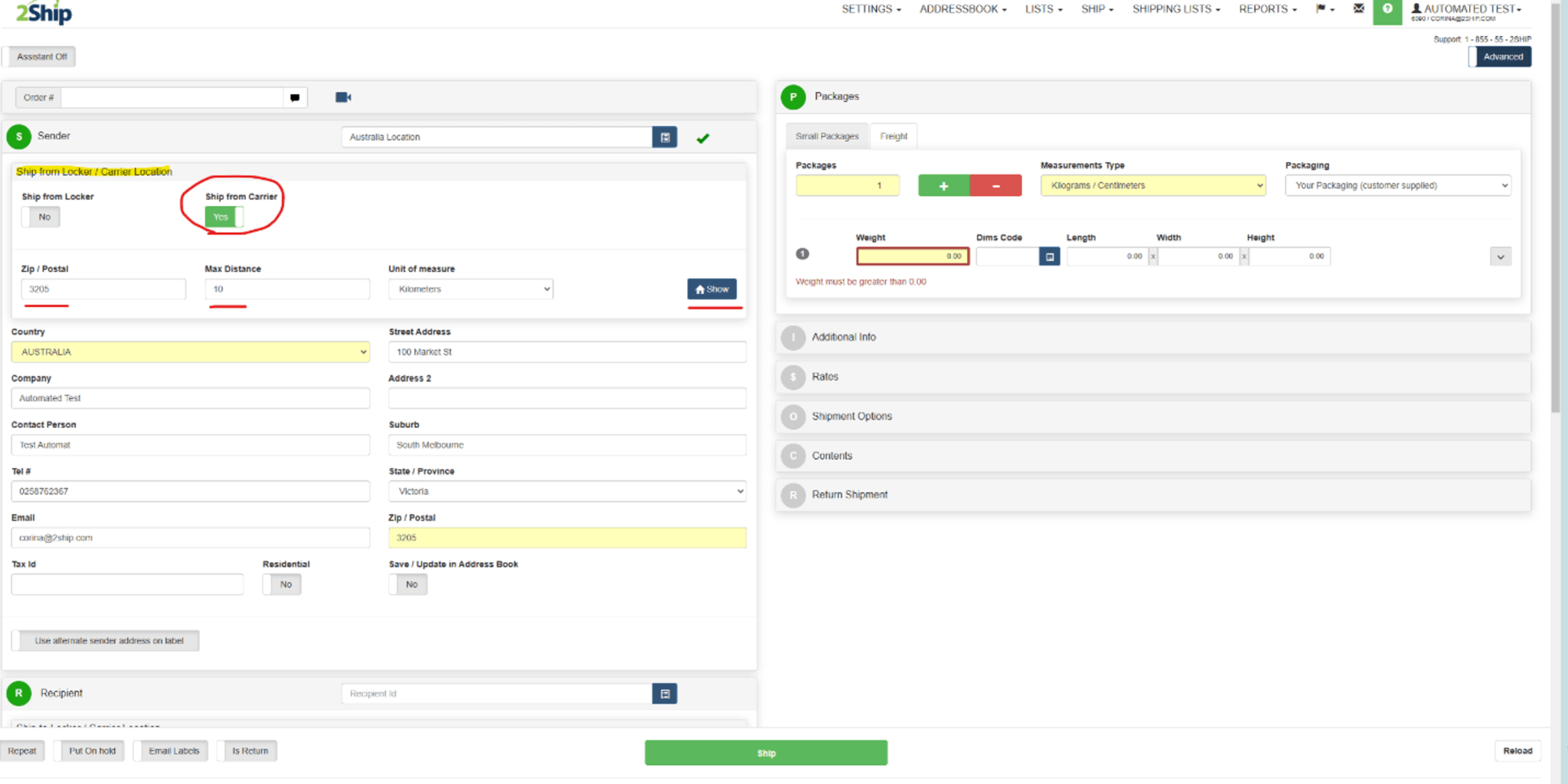Click the video camera icon near Order #
This screenshot has width=1568, height=784.
coord(342,96)
